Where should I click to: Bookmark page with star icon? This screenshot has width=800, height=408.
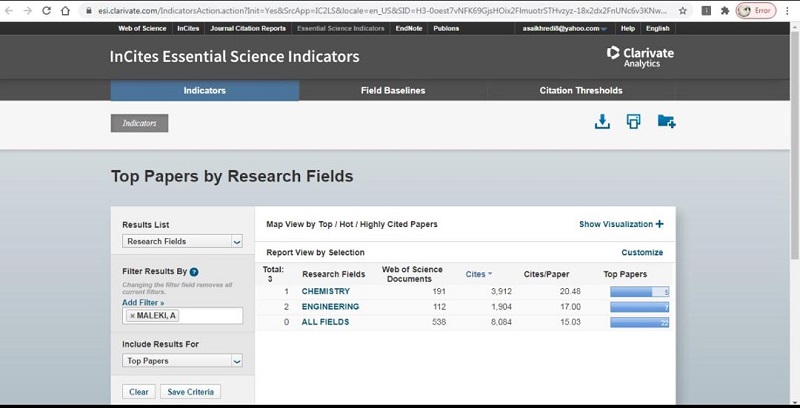pyautogui.click(x=683, y=11)
